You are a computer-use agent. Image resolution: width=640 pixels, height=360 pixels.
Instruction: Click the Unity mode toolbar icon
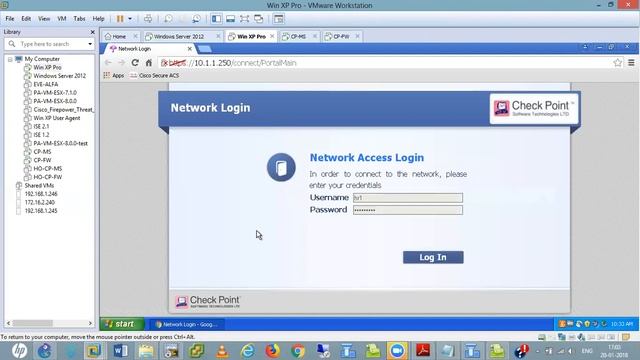[258, 19]
